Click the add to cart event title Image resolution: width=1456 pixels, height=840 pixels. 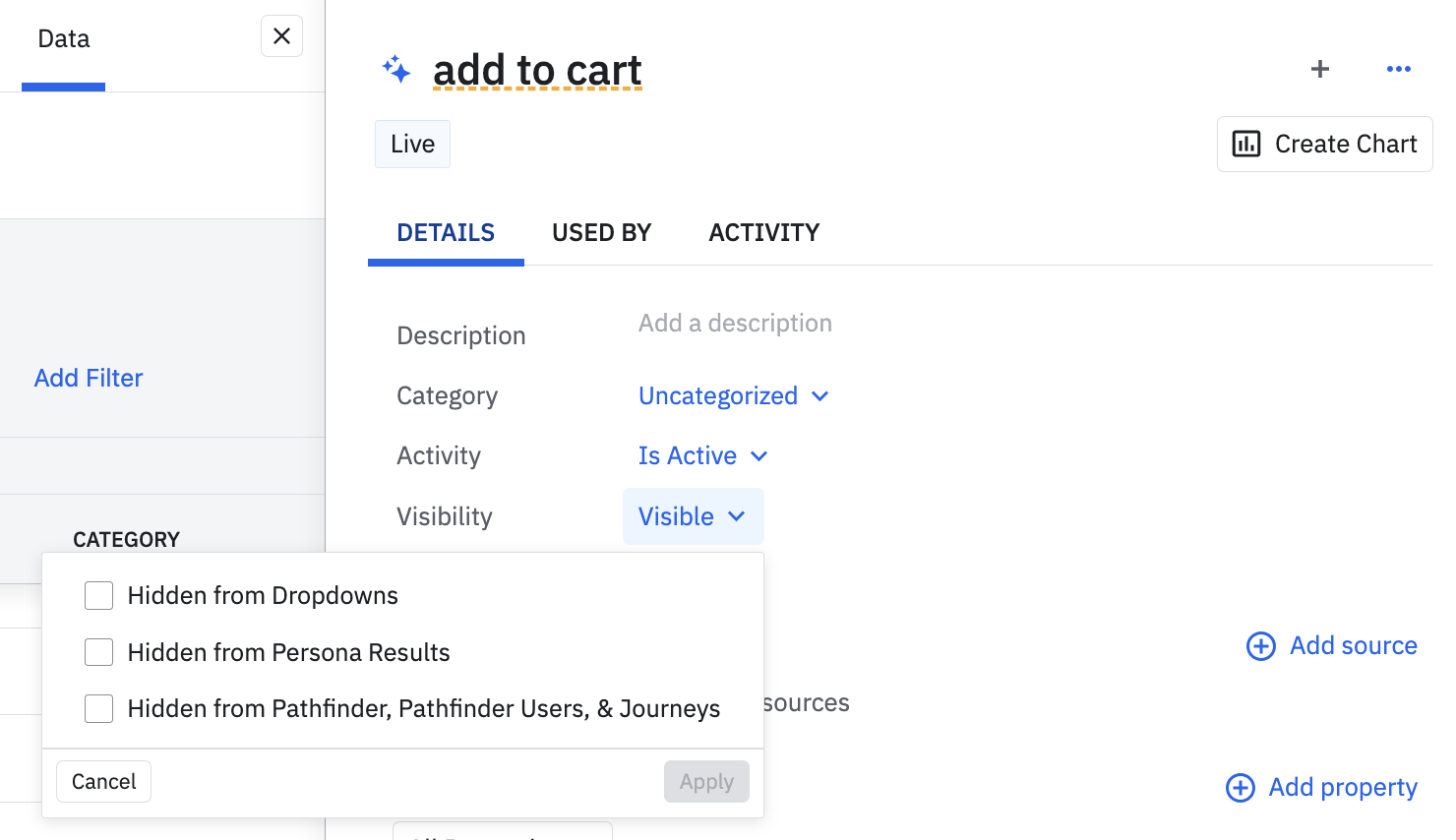click(537, 71)
